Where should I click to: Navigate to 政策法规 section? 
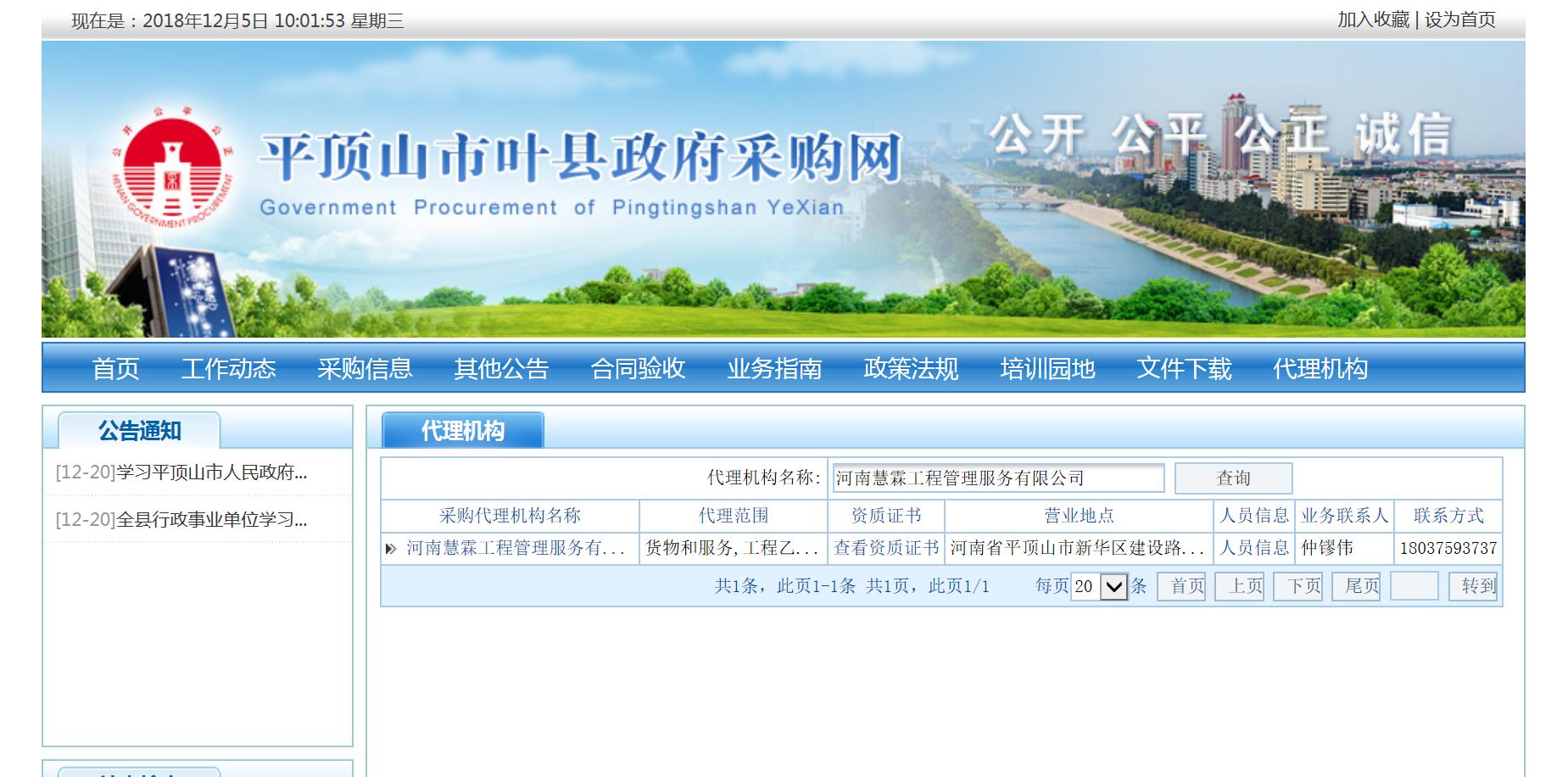tap(911, 368)
